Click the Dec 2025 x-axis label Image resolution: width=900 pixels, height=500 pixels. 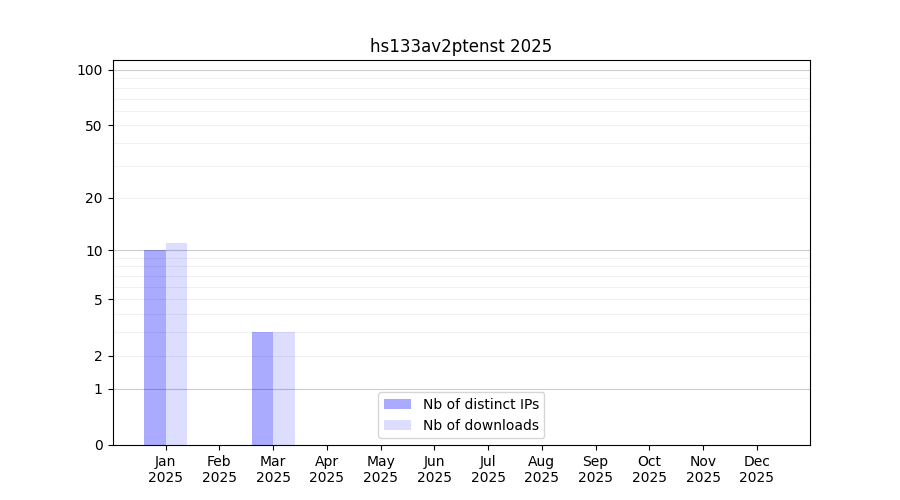(756, 469)
